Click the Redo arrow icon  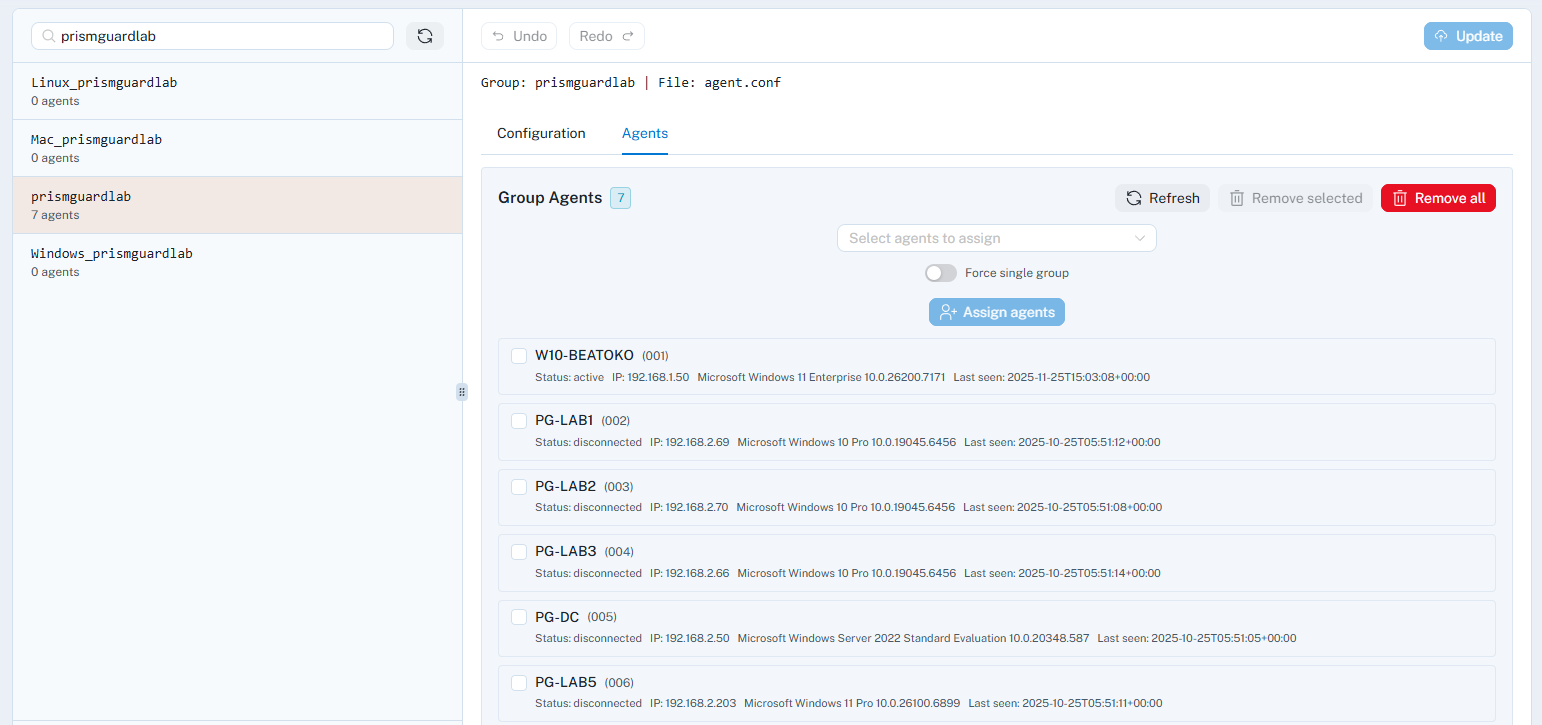tap(630, 35)
